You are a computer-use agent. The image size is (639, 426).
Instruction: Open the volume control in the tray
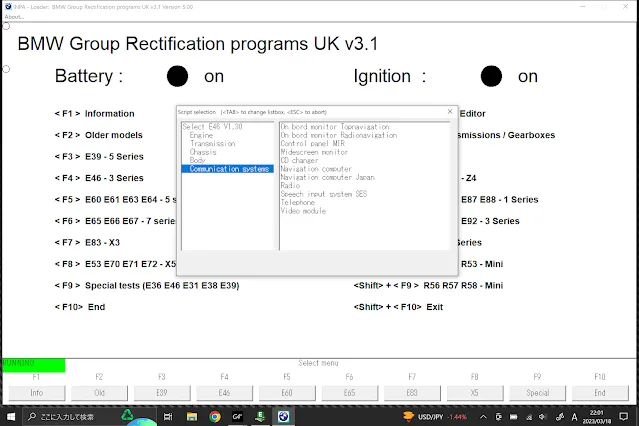click(542, 417)
